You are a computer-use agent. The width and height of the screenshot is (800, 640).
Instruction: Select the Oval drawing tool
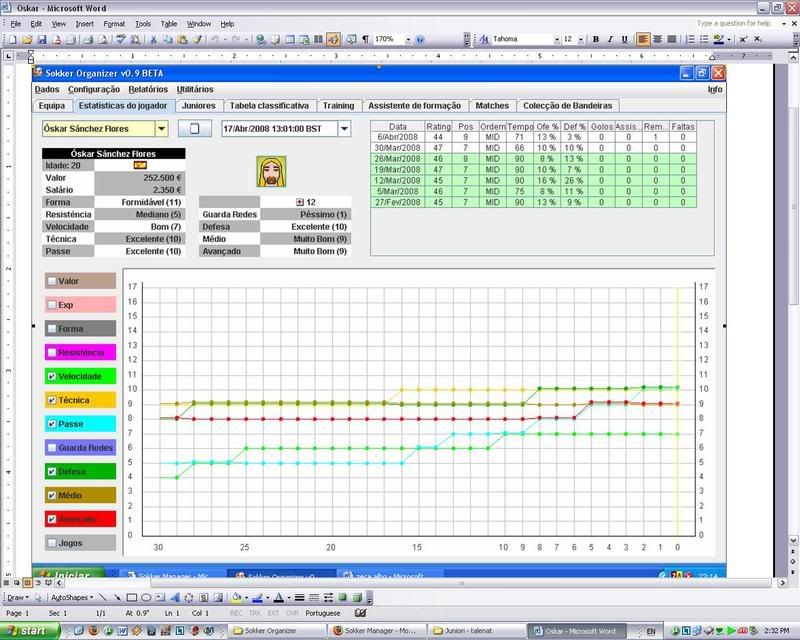(146, 597)
